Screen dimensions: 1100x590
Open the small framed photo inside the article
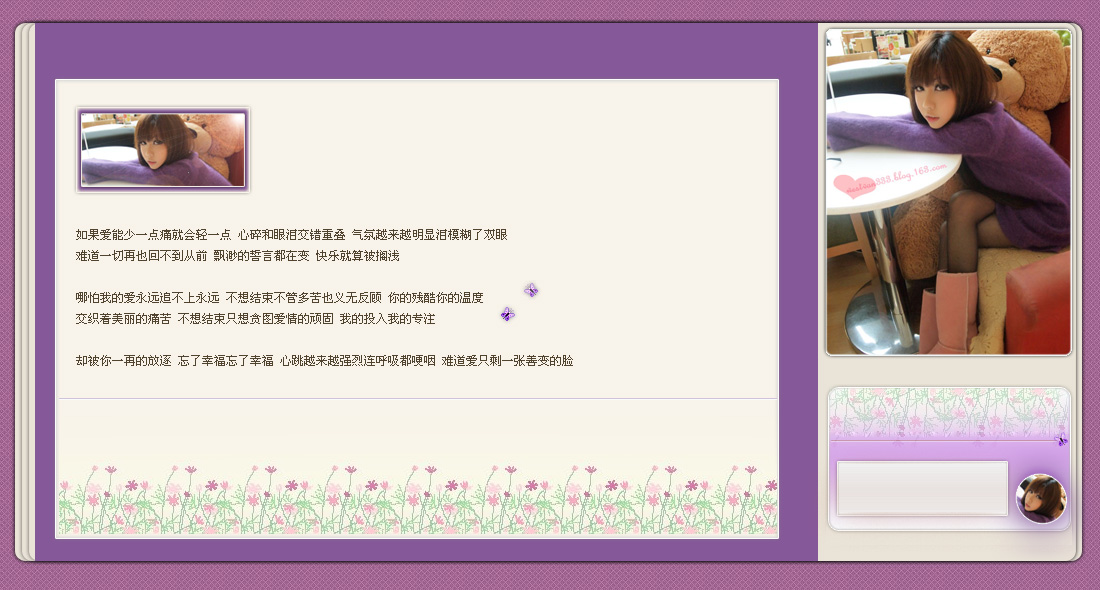click(162, 148)
